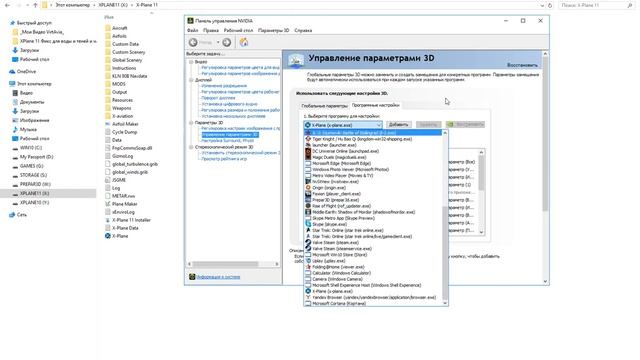Viewport: 640px width, 360px height.
Task: Choose Microsoft Edge entry in program list
Action: click(341, 164)
